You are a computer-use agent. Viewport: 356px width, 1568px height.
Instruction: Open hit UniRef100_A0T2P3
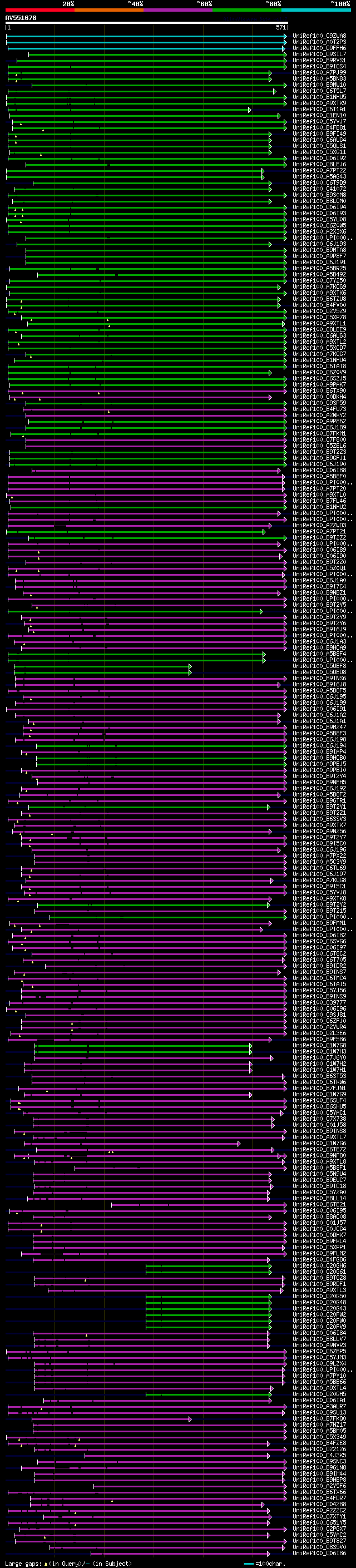[319, 42]
